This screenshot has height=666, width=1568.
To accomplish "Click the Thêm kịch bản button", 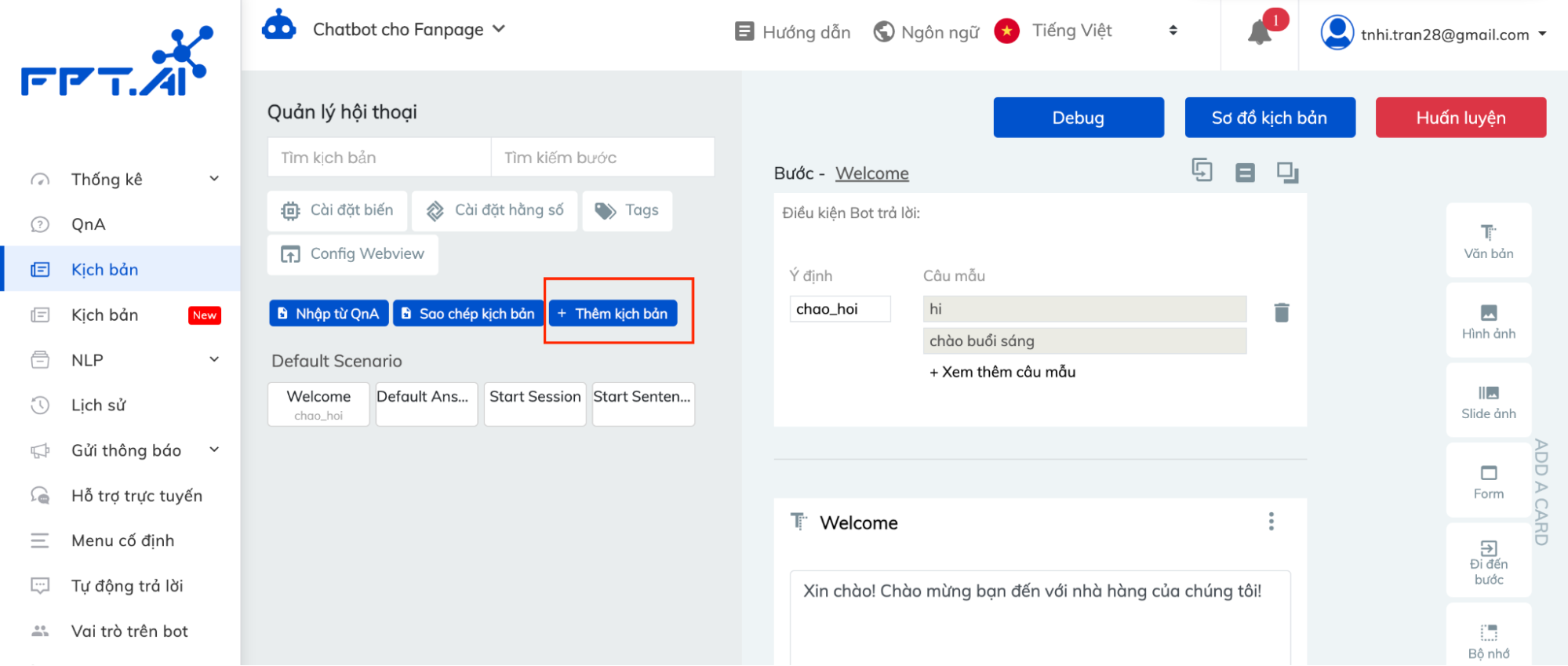I will (x=613, y=314).
